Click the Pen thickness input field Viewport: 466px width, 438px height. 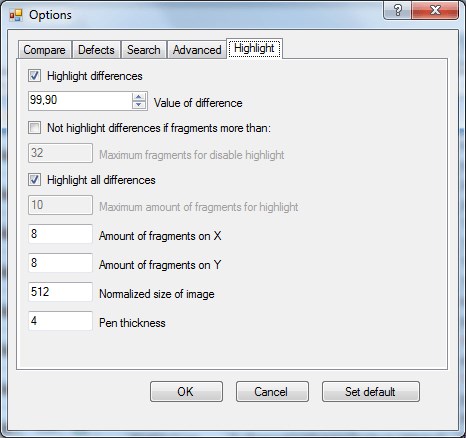pyautogui.click(x=60, y=321)
